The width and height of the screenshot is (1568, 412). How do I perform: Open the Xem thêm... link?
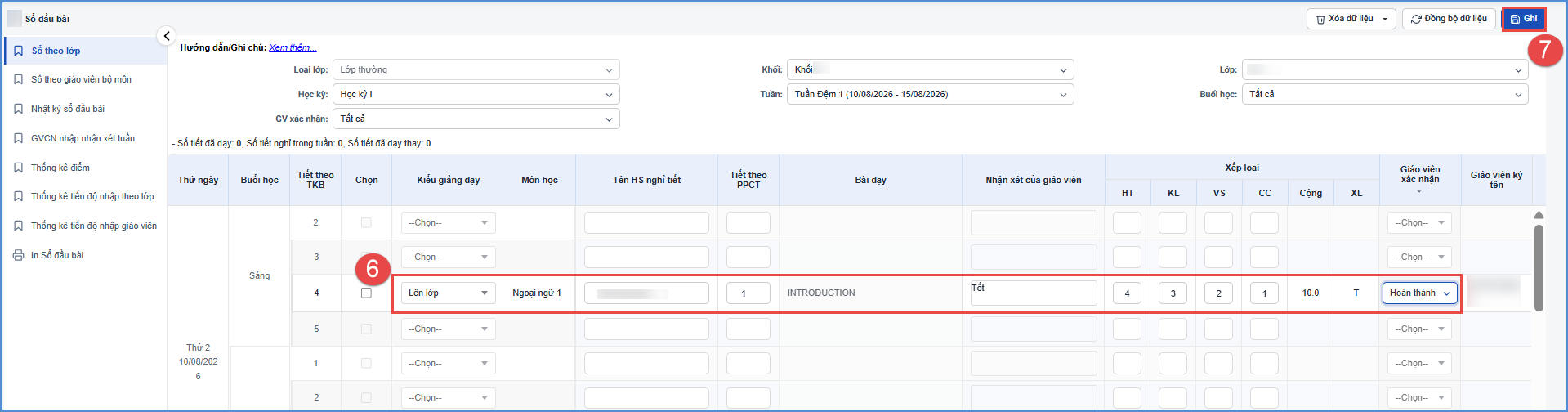click(x=293, y=47)
